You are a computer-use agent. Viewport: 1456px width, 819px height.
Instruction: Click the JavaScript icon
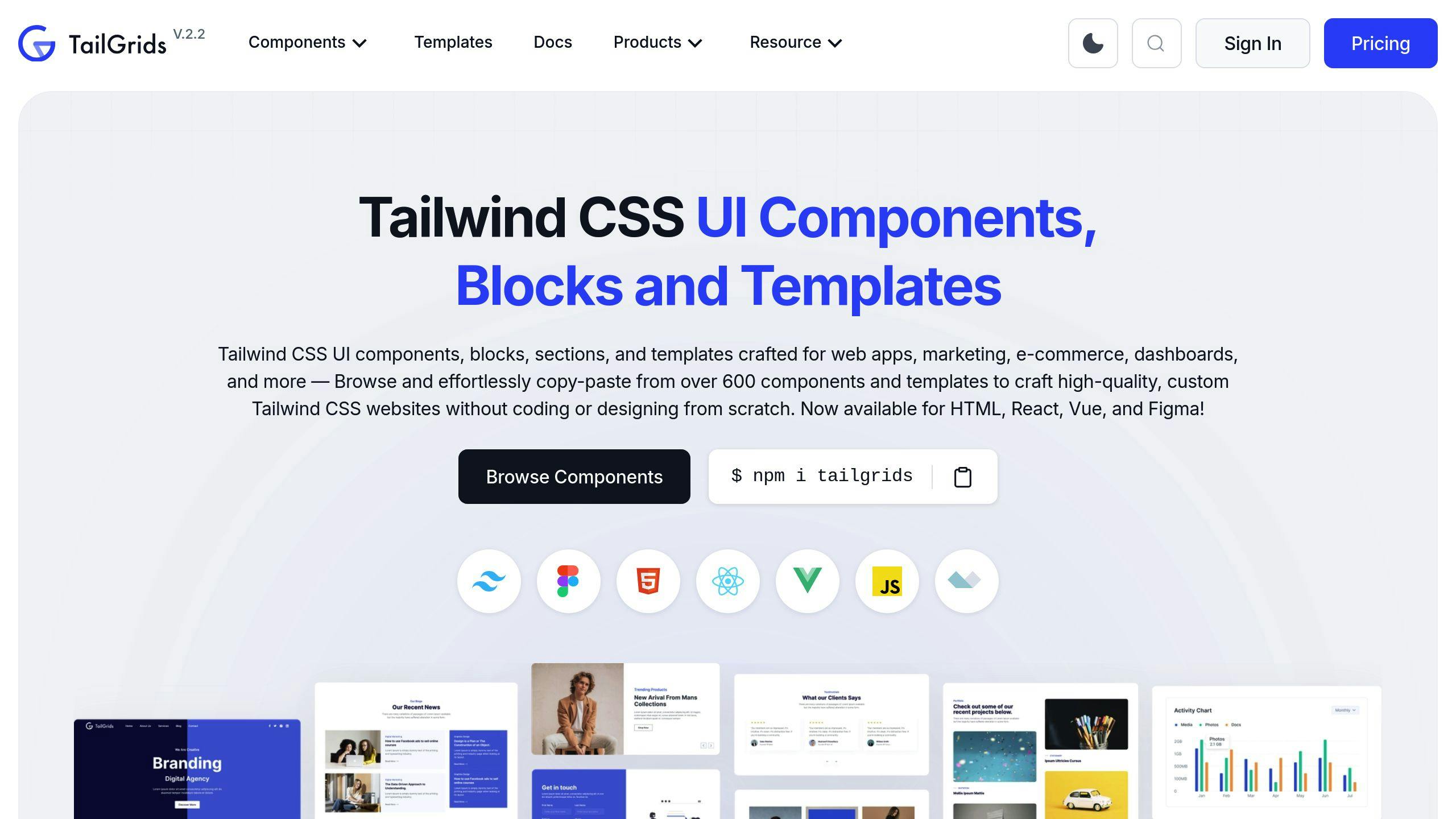pos(887,581)
